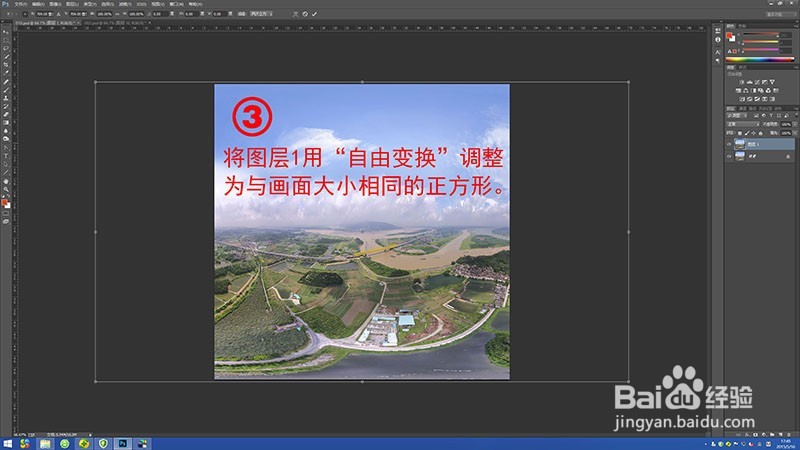
Task: Add an Invert adjustment
Action: (x=742, y=99)
